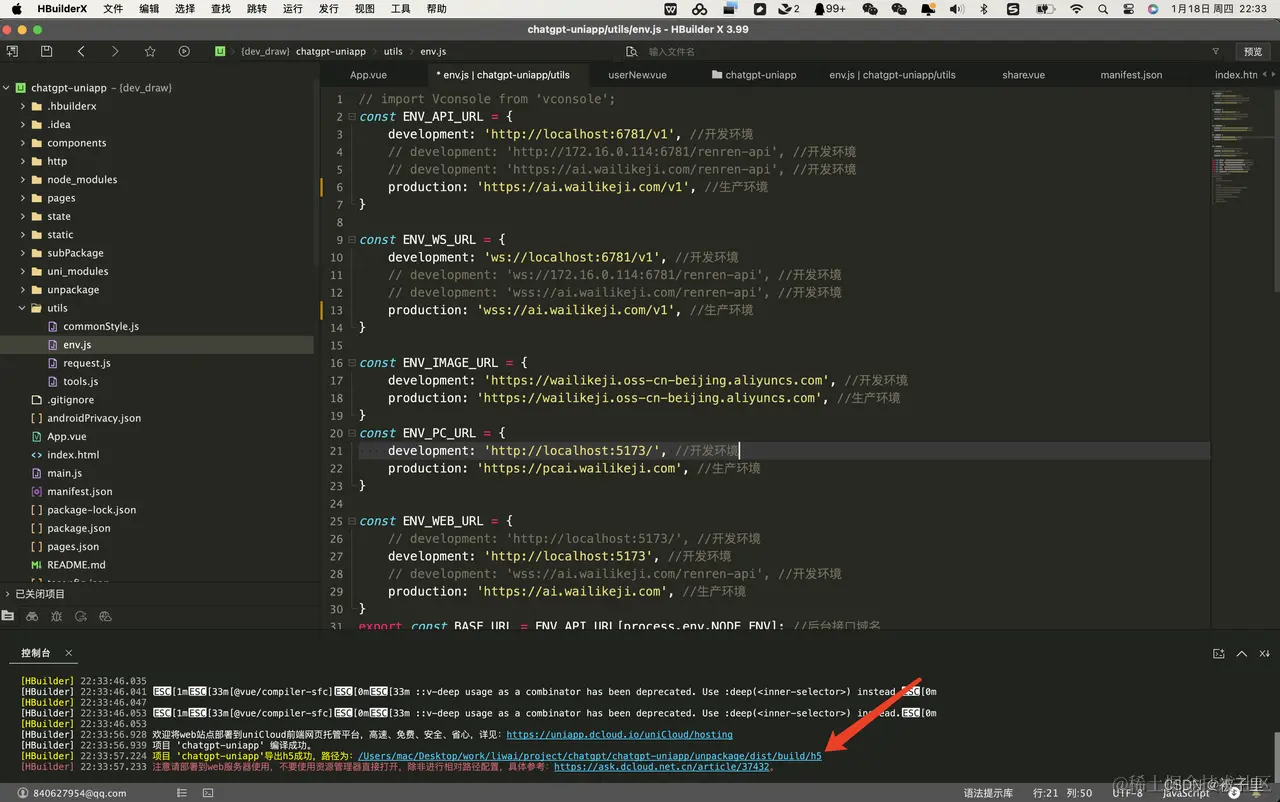
Task: Open the unpackage/dist/build/h5 path link
Action: 589,756
